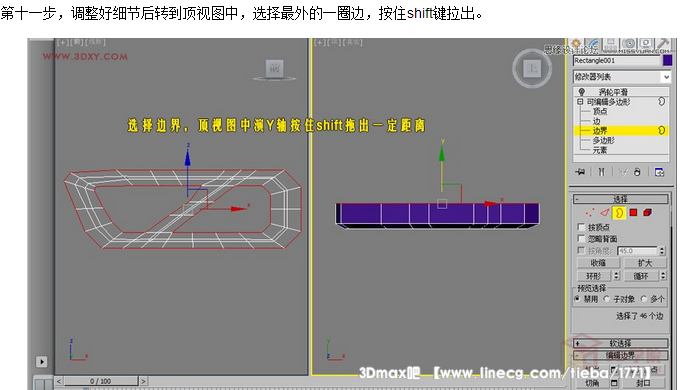680x390 pixels.
Task: Expand the 软选择 rollout
Action: coord(621,343)
